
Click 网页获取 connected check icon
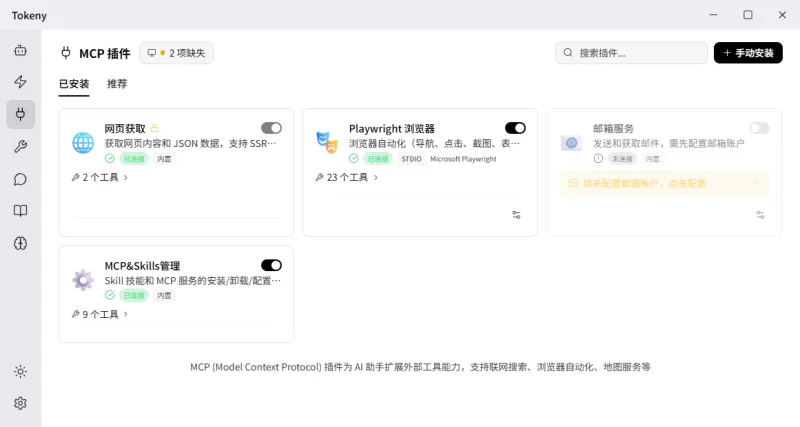(110, 159)
